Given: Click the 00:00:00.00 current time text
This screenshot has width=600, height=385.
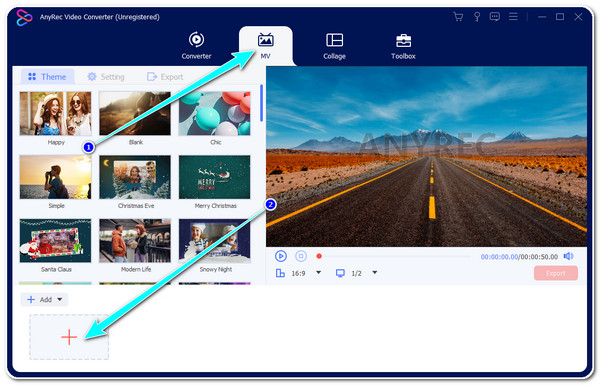Looking at the screenshot, I should [x=499, y=257].
